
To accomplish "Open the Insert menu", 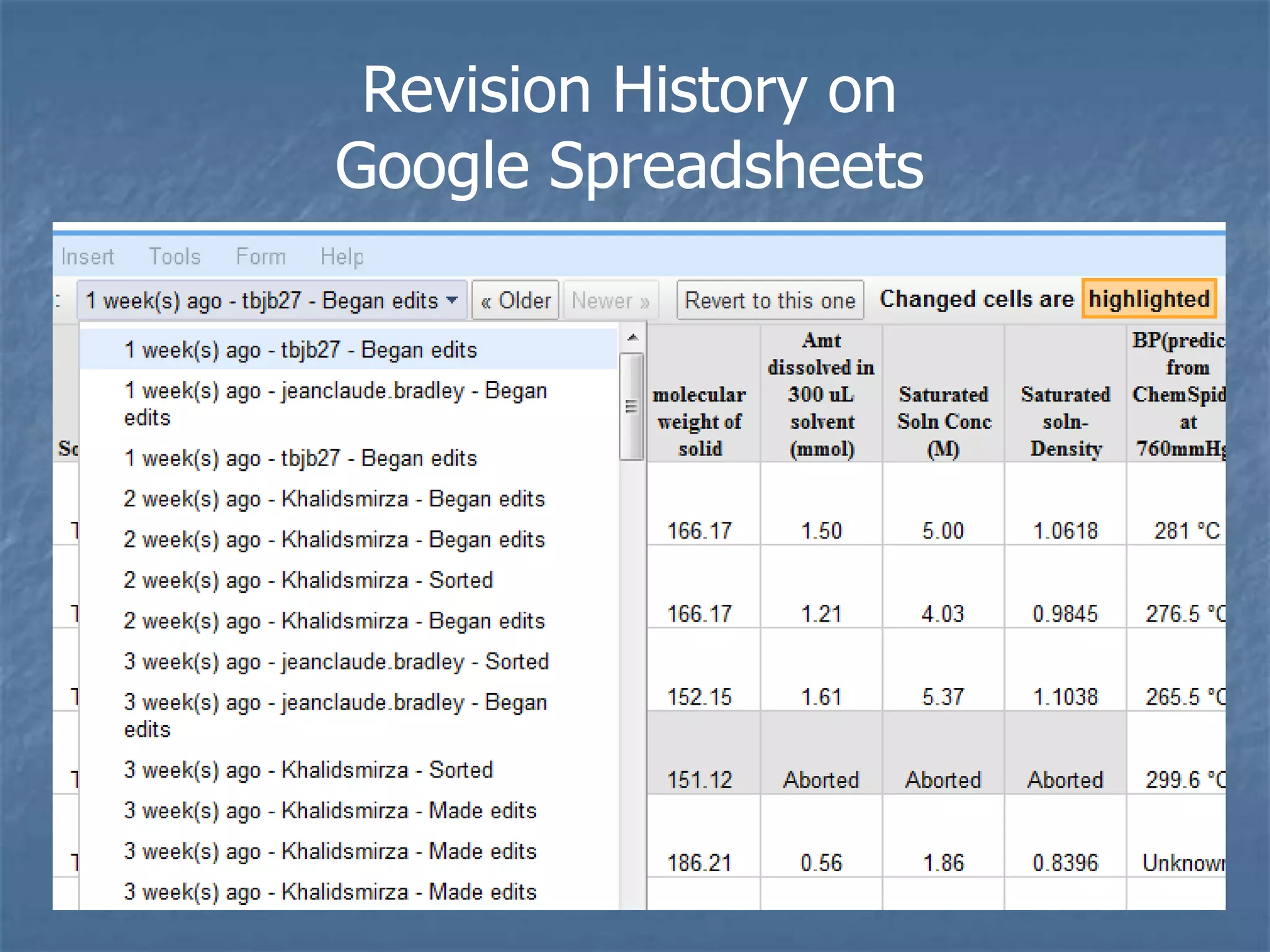I will pyautogui.click(x=87, y=257).
